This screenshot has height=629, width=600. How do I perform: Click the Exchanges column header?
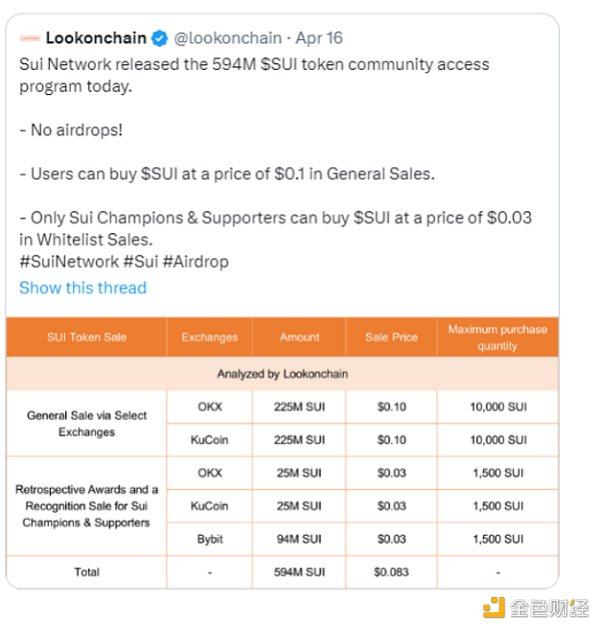[x=210, y=337]
